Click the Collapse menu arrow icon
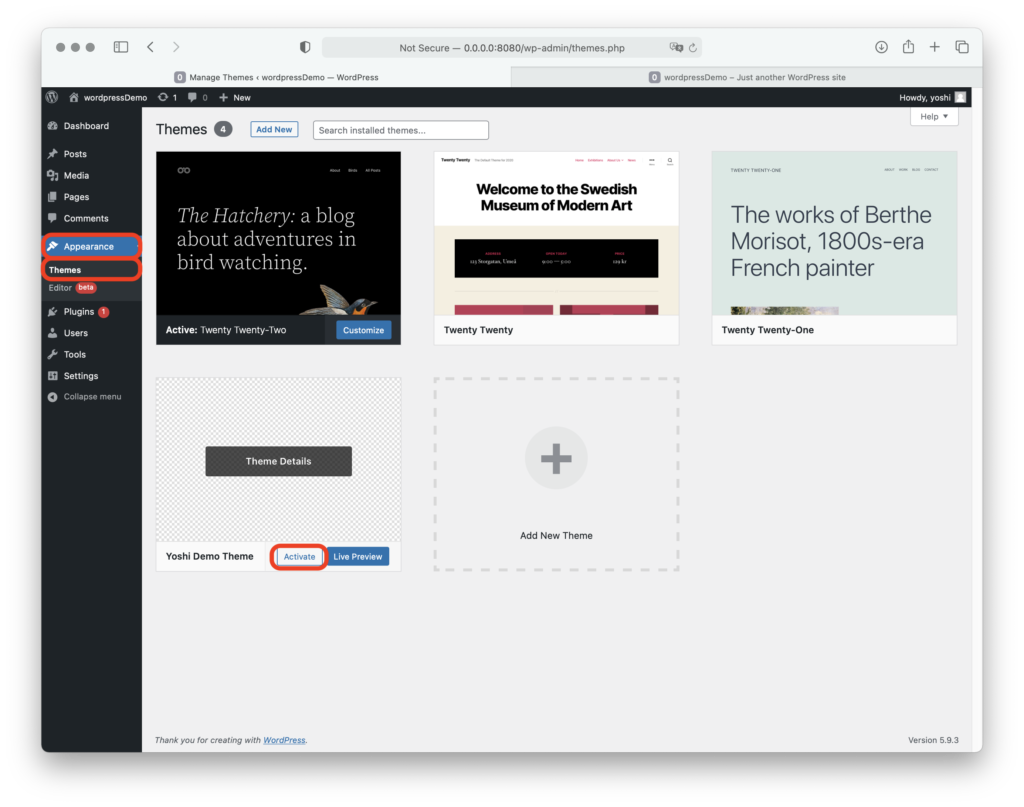The width and height of the screenshot is (1024, 807). 53,397
